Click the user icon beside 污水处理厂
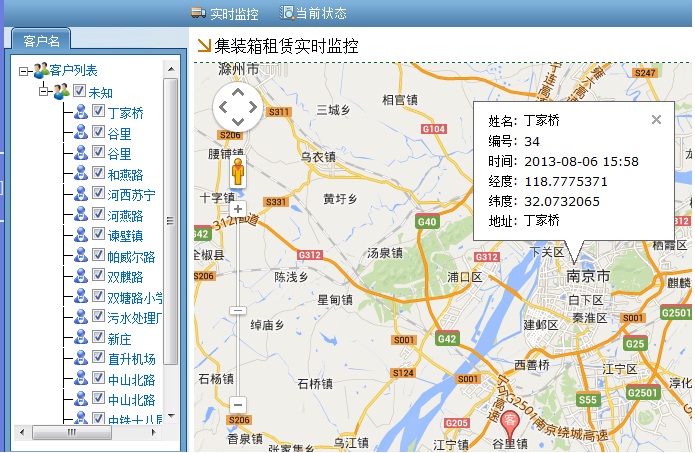The height and width of the screenshot is (453, 695). (x=81, y=316)
